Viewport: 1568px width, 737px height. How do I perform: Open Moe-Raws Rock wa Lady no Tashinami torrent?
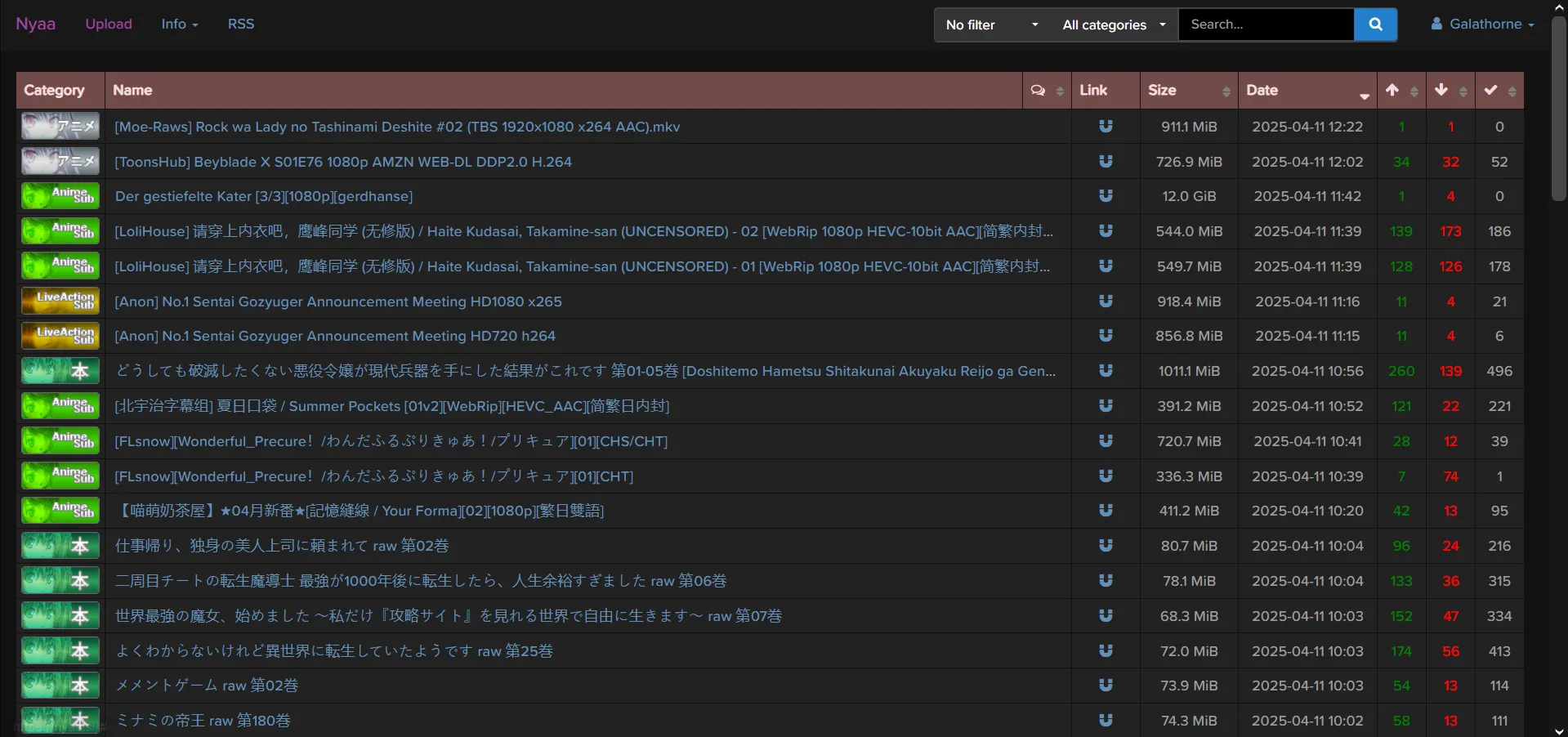397,127
